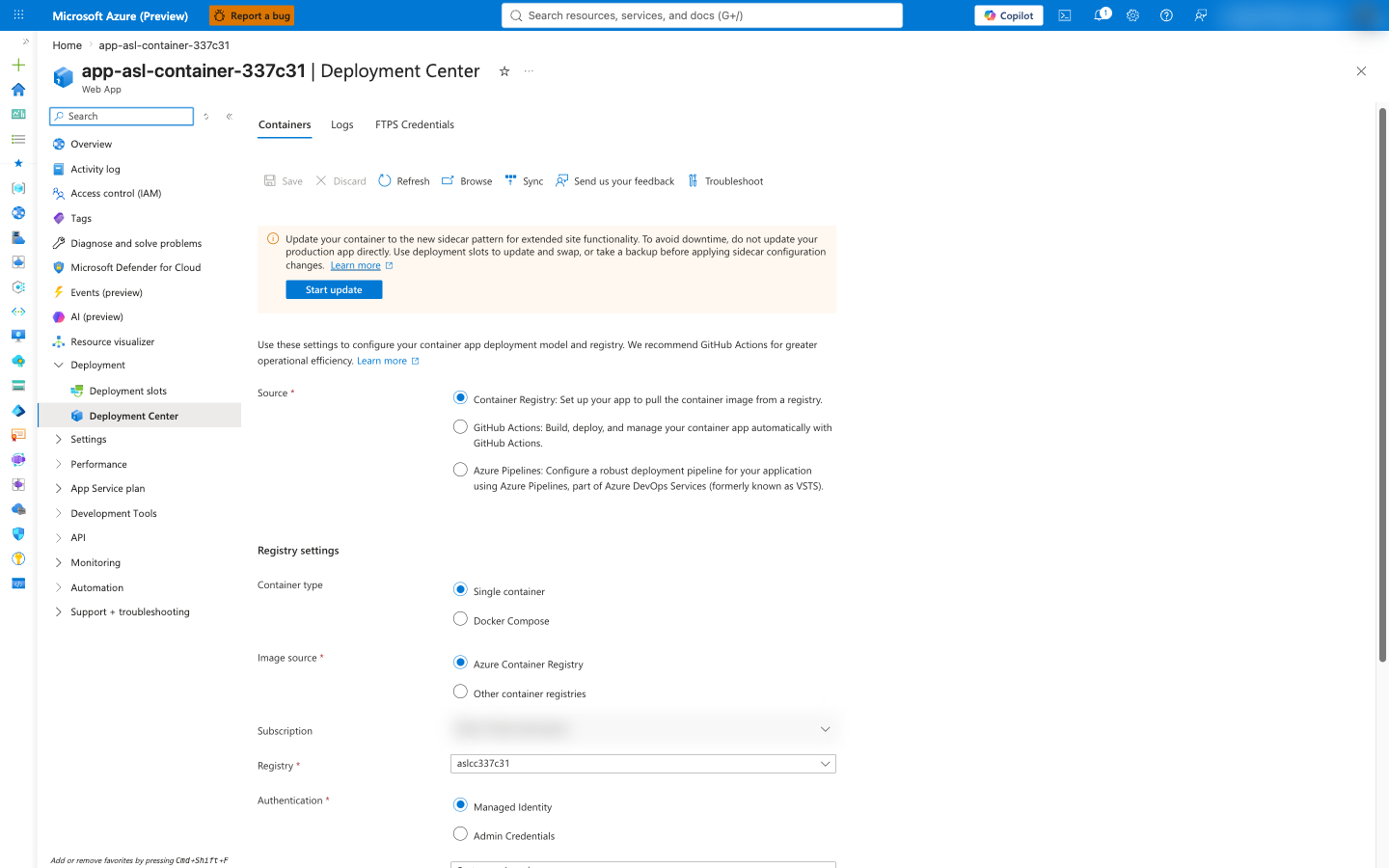Select Managed Identity authentication
This screenshot has width=1389, height=868.
tap(460, 805)
